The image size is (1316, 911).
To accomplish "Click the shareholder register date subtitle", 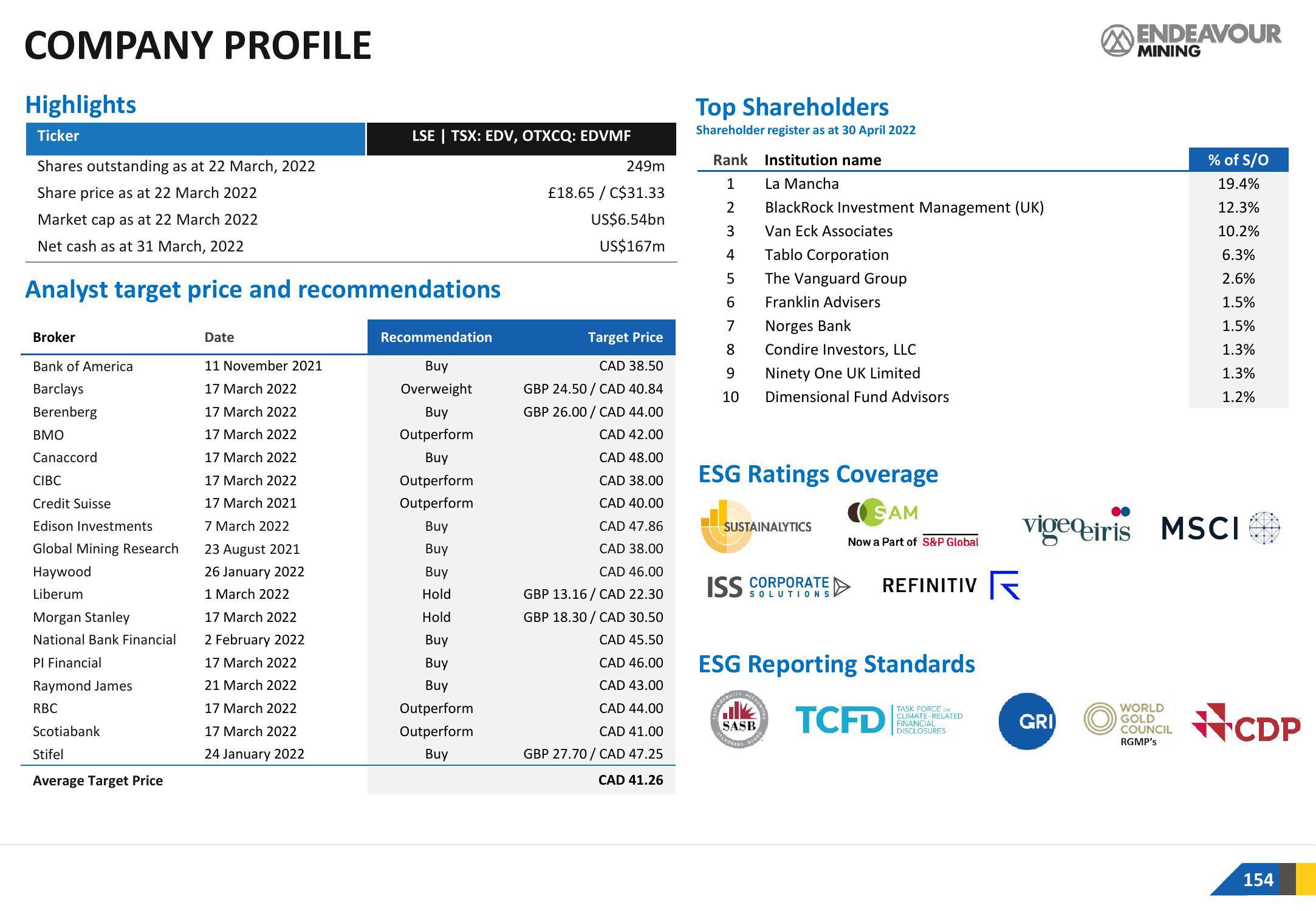I will point(805,130).
